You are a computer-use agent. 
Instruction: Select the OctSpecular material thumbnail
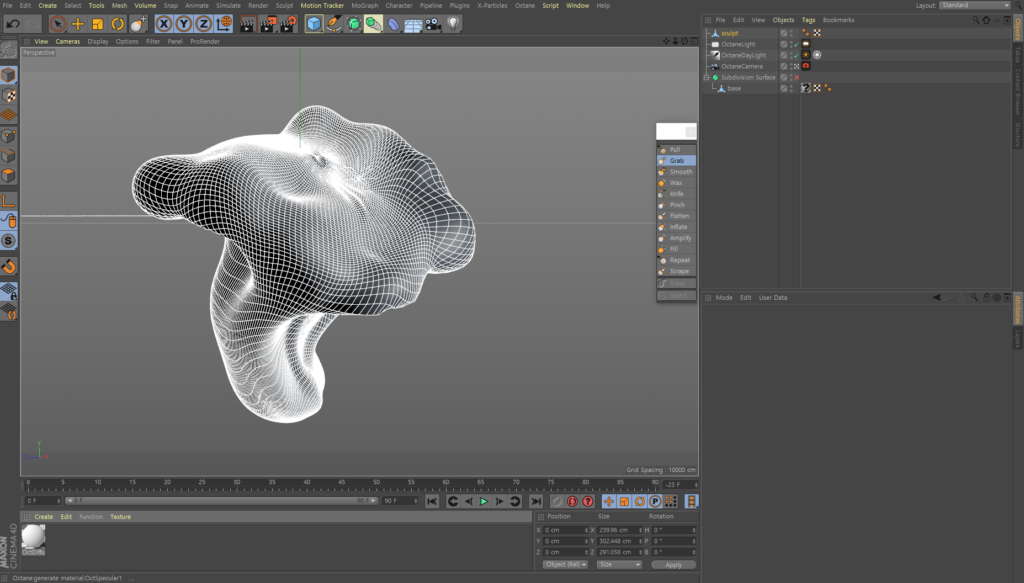point(34,537)
